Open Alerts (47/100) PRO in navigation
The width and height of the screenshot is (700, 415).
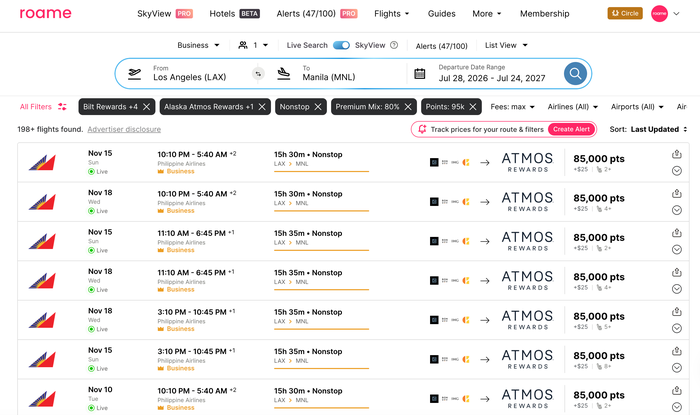(317, 13)
